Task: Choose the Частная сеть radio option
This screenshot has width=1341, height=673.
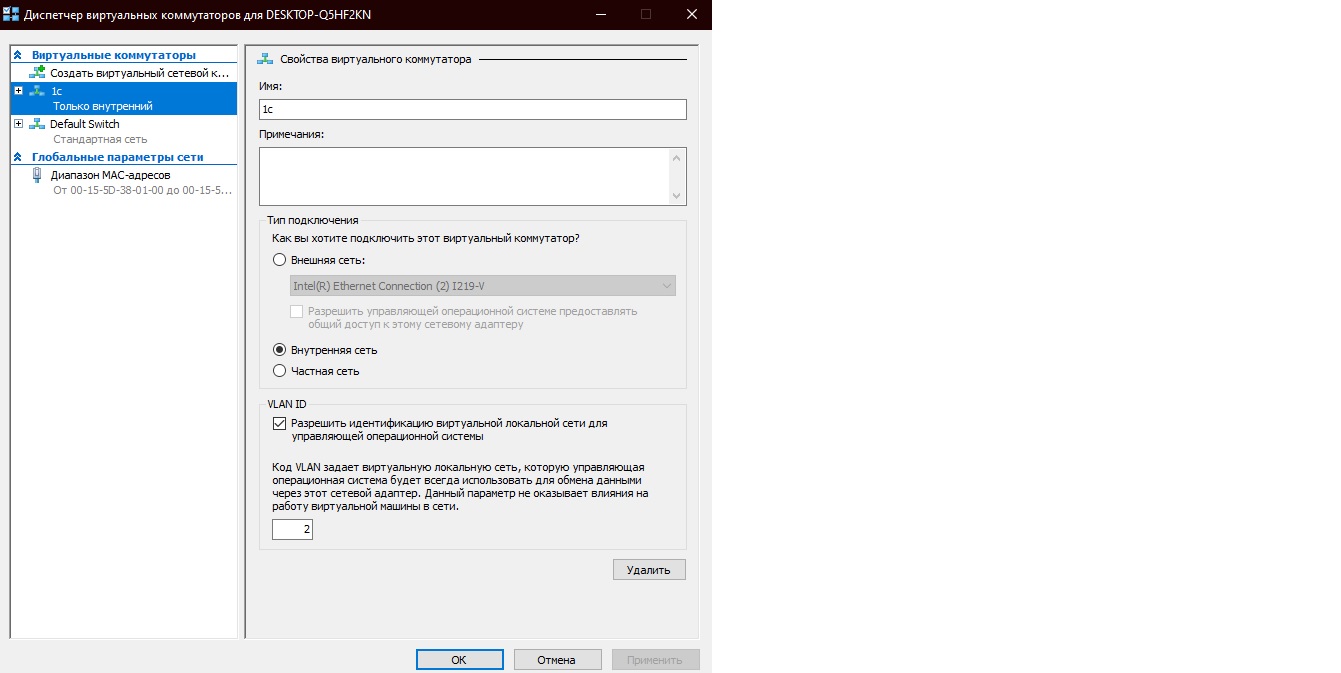Action: (280, 371)
